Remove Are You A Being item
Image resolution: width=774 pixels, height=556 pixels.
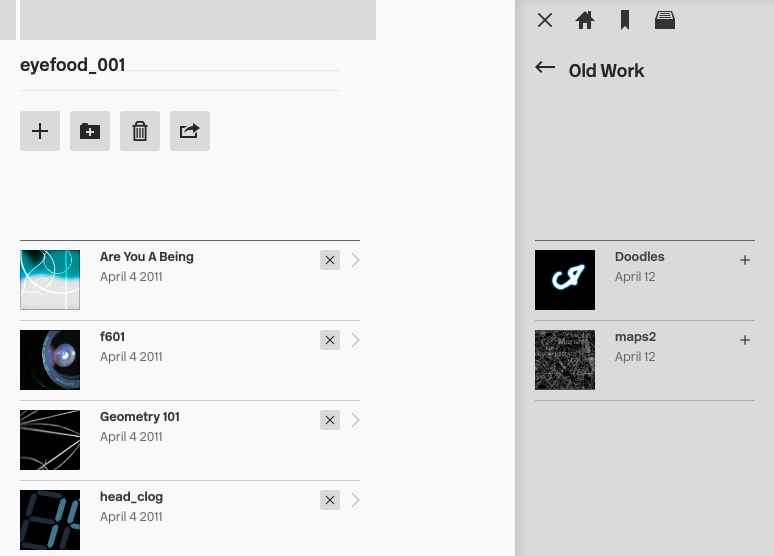coord(330,260)
